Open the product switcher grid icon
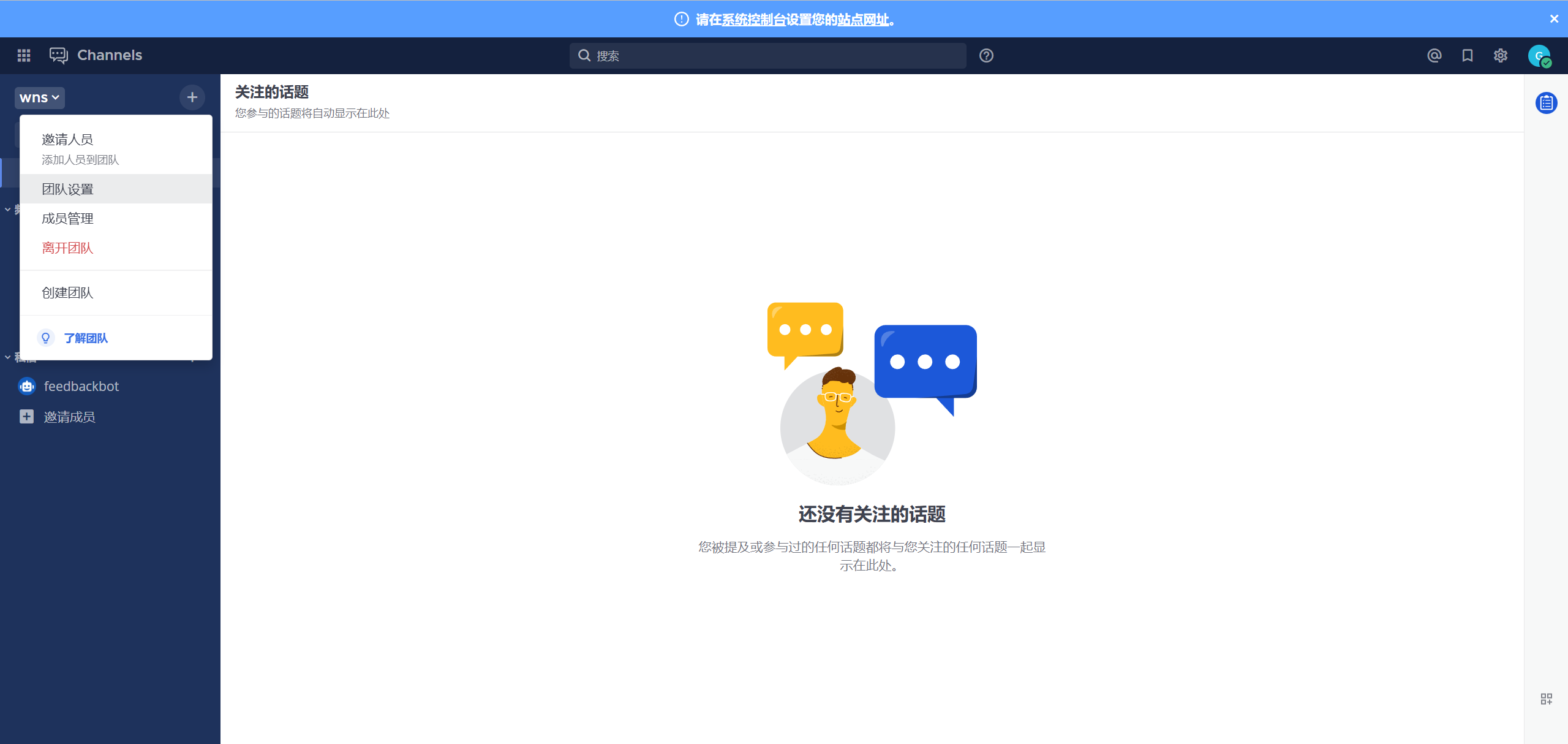The image size is (1568, 744). pos(24,56)
